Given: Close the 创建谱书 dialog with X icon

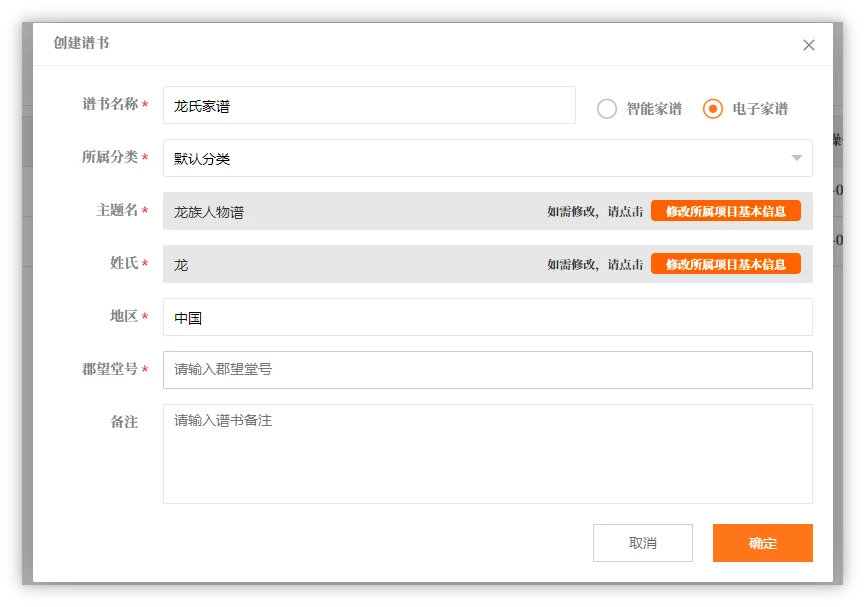Looking at the screenshot, I should 809,45.
